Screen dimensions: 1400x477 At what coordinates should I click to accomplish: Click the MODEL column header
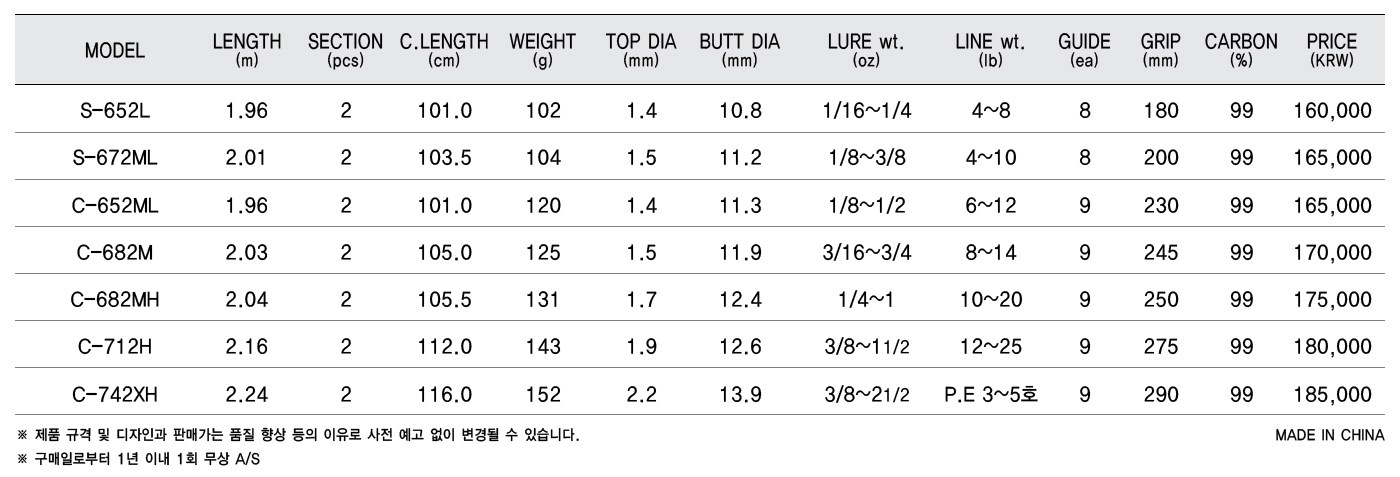pyautogui.click(x=115, y=51)
